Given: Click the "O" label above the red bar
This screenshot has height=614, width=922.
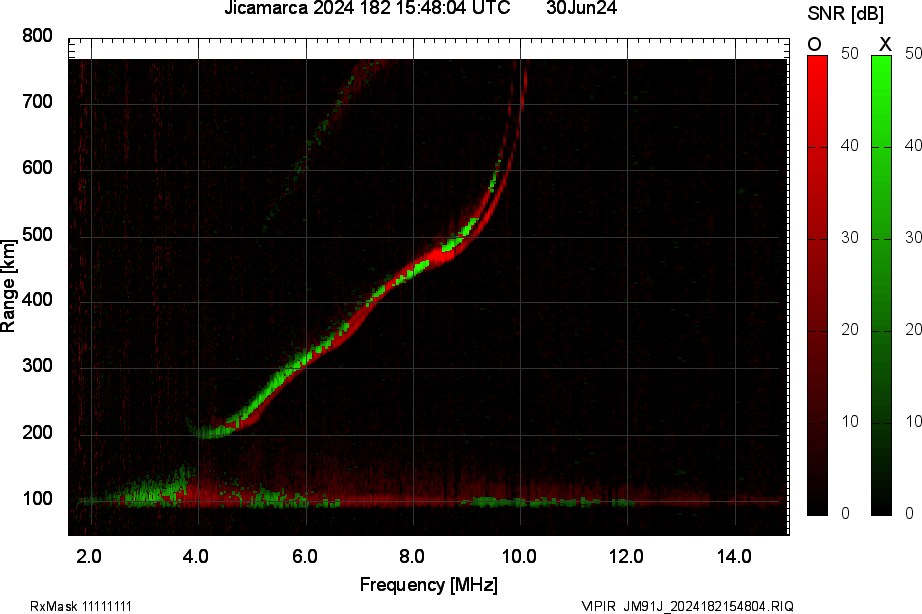Looking at the screenshot, I should click(816, 44).
